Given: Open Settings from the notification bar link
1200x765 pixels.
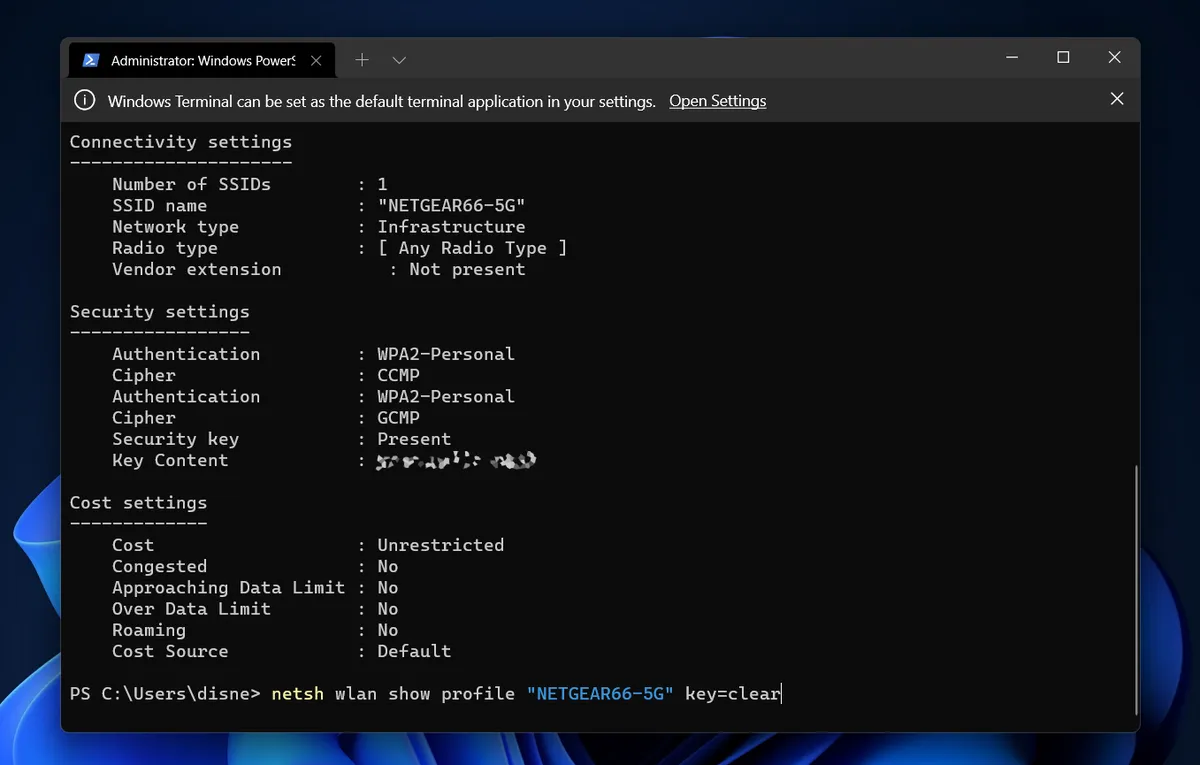Looking at the screenshot, I should pos(717,101).
